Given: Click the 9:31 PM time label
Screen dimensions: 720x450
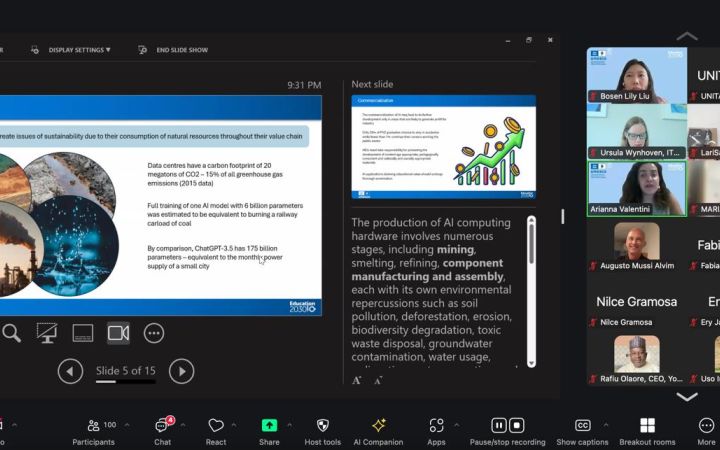Looking at the screenshot, I should pos(304,85).
